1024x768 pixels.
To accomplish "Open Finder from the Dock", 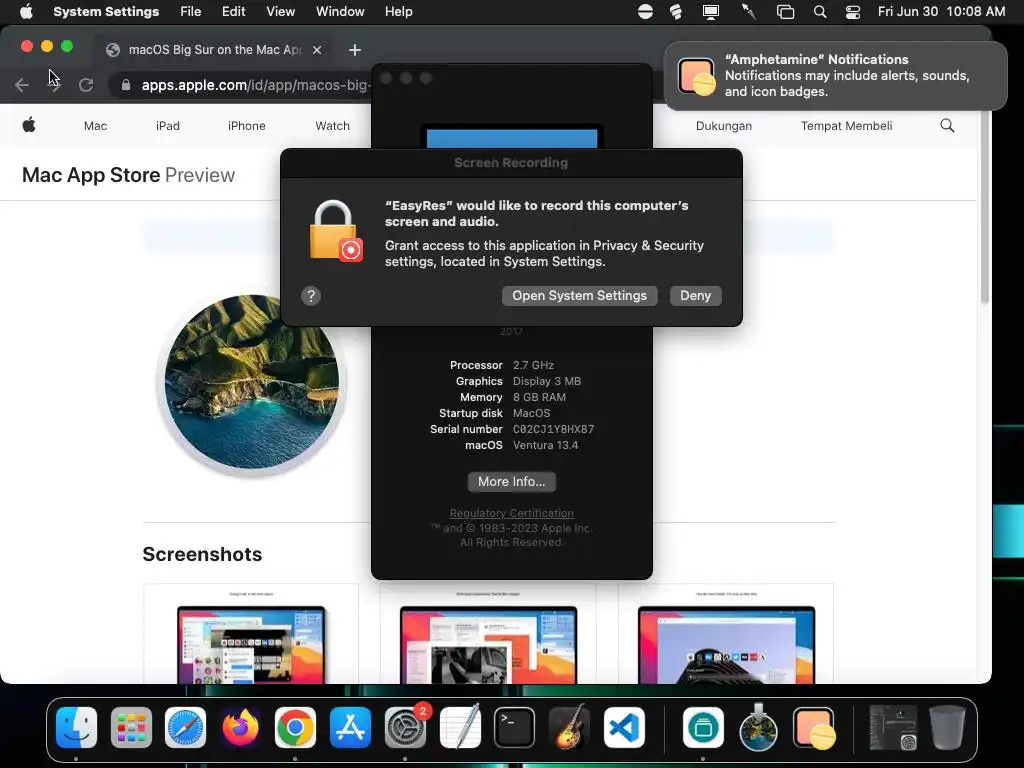I will [x=76, y=727].
